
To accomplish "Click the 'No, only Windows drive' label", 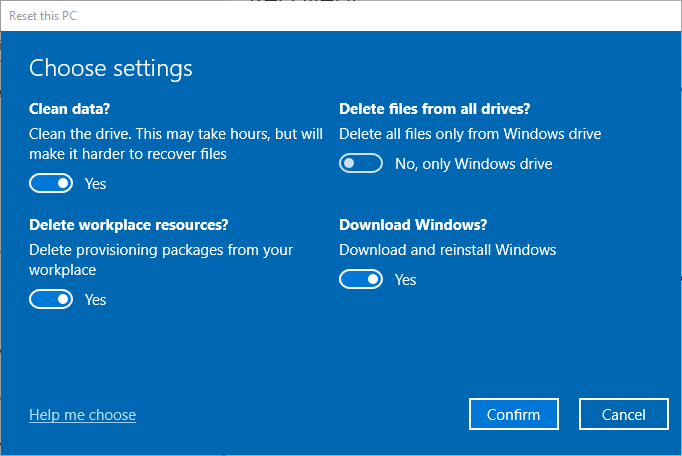I will (x=473, y=164).
